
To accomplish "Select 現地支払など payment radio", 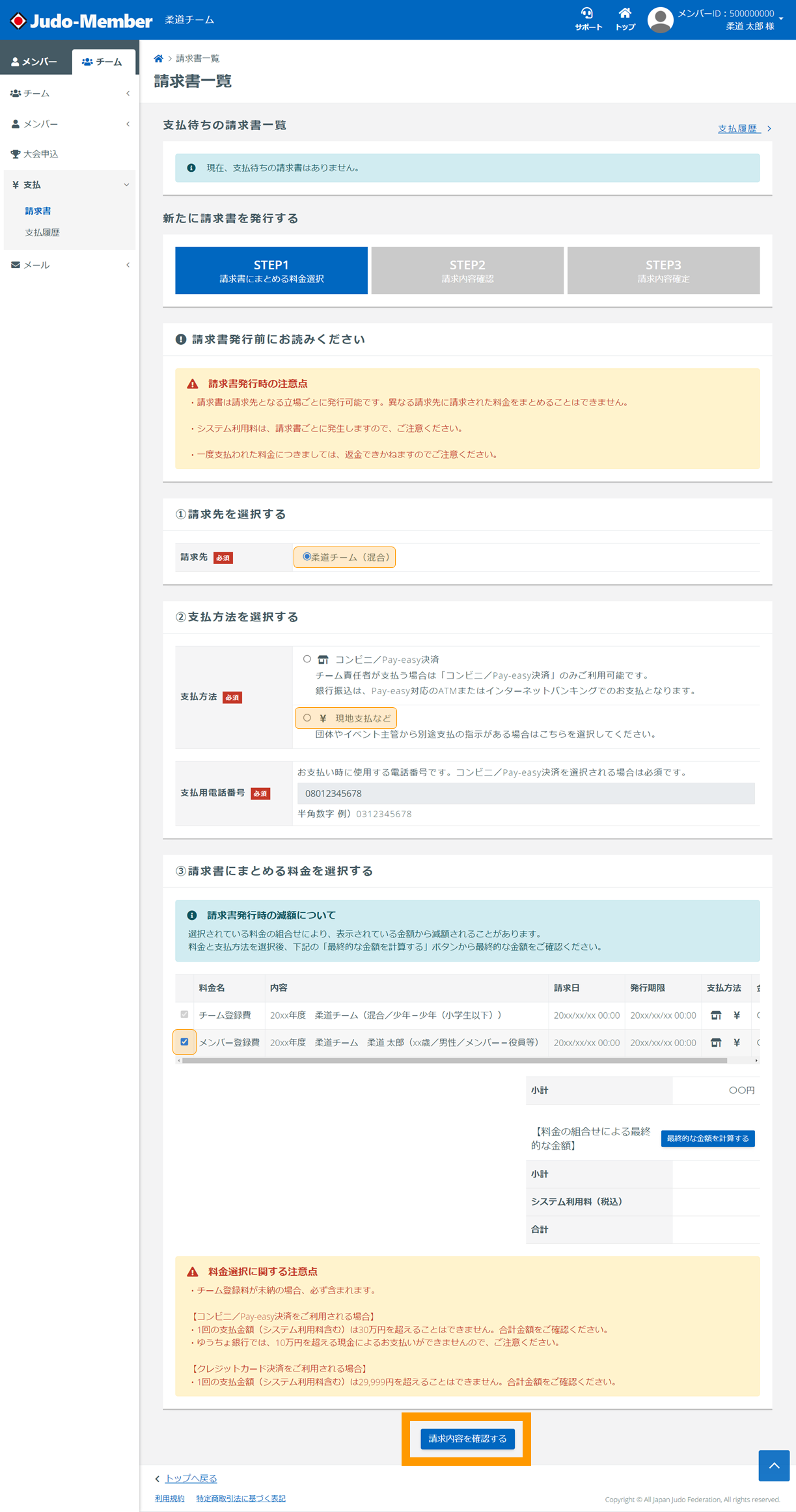I will (307, 718).
